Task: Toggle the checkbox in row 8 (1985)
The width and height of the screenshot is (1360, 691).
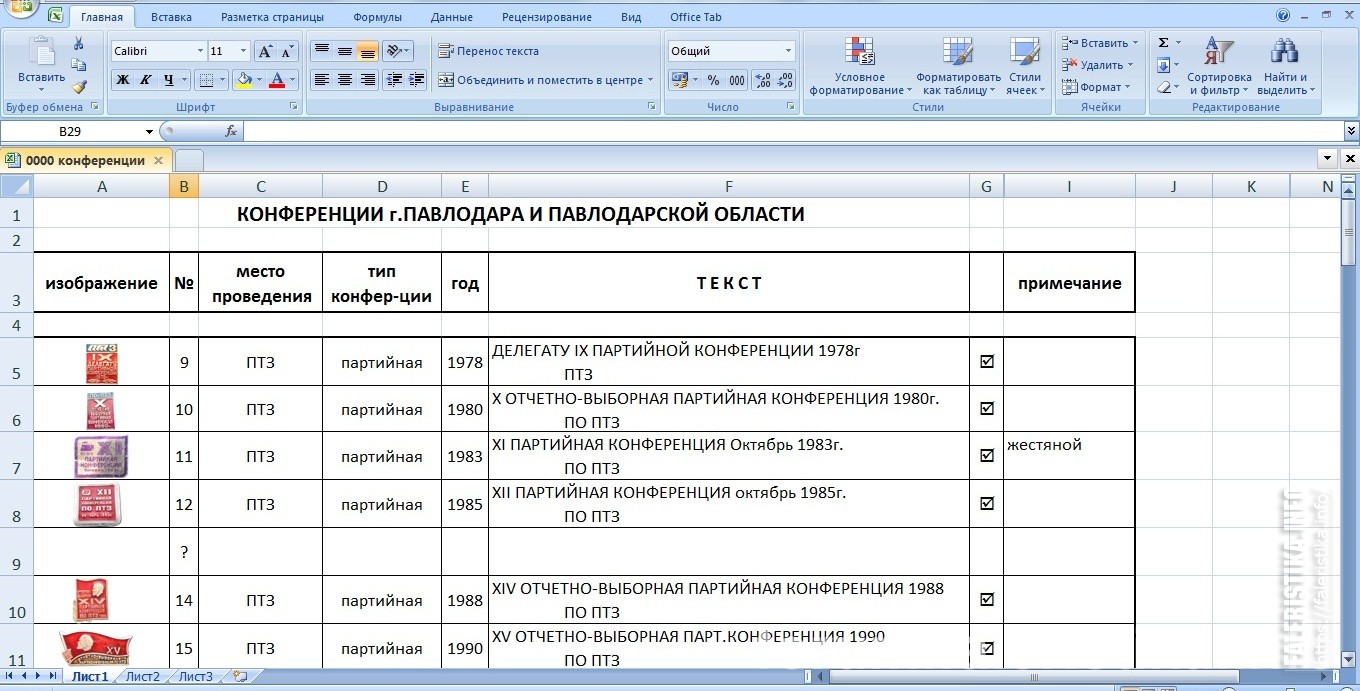Action: tap(987, 503)
